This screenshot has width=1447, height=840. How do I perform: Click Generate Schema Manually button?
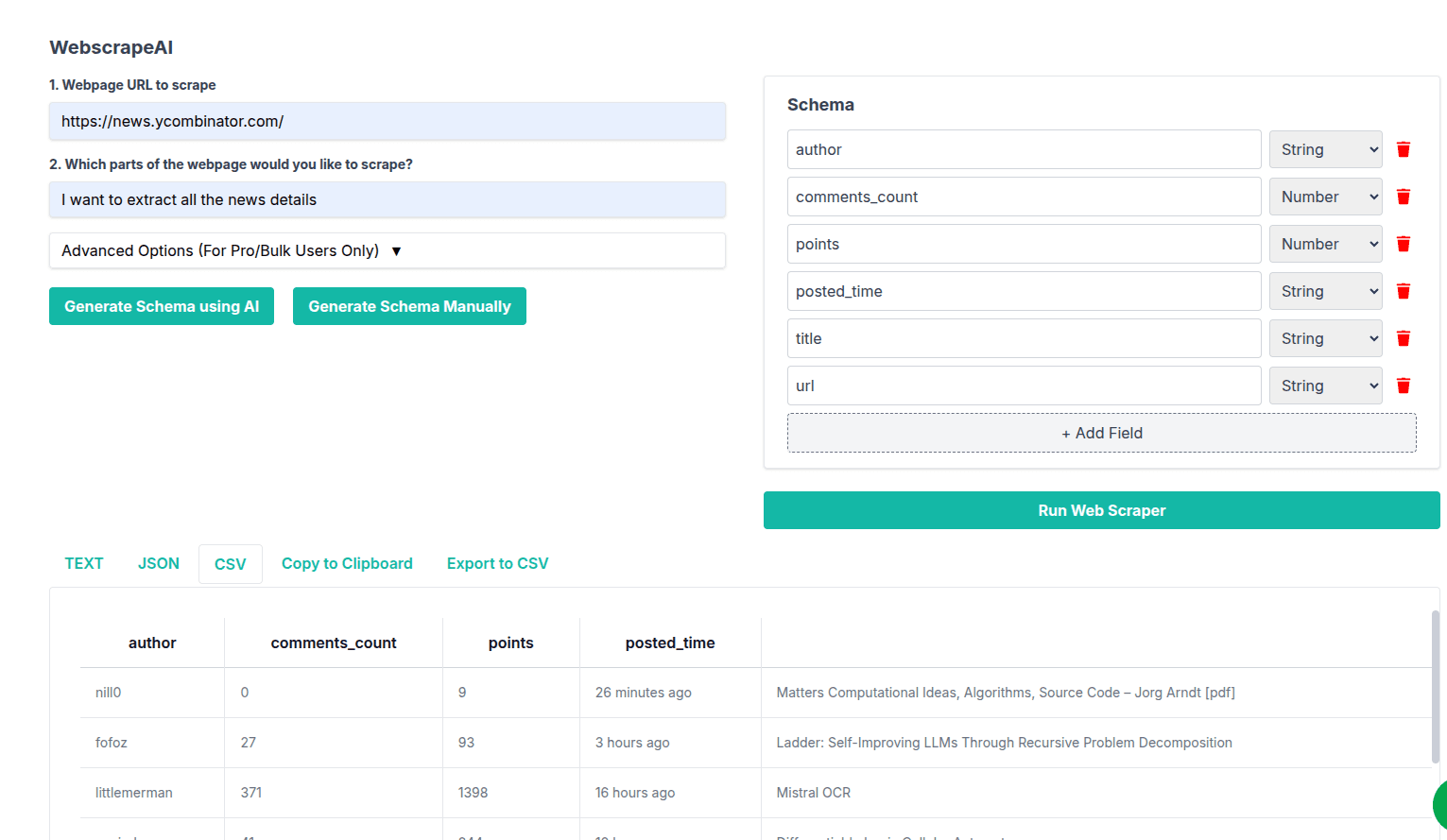tap(409, 306)
